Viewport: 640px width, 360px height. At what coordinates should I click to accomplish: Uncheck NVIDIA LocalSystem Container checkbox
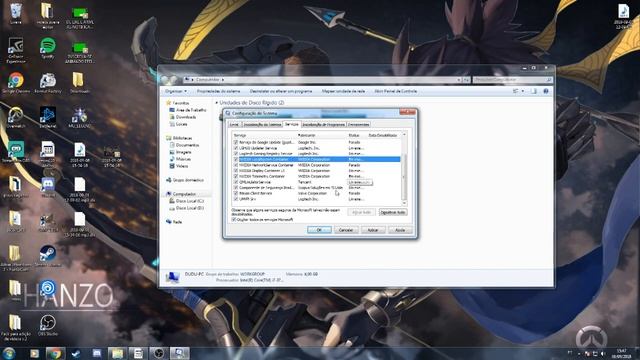236,159
